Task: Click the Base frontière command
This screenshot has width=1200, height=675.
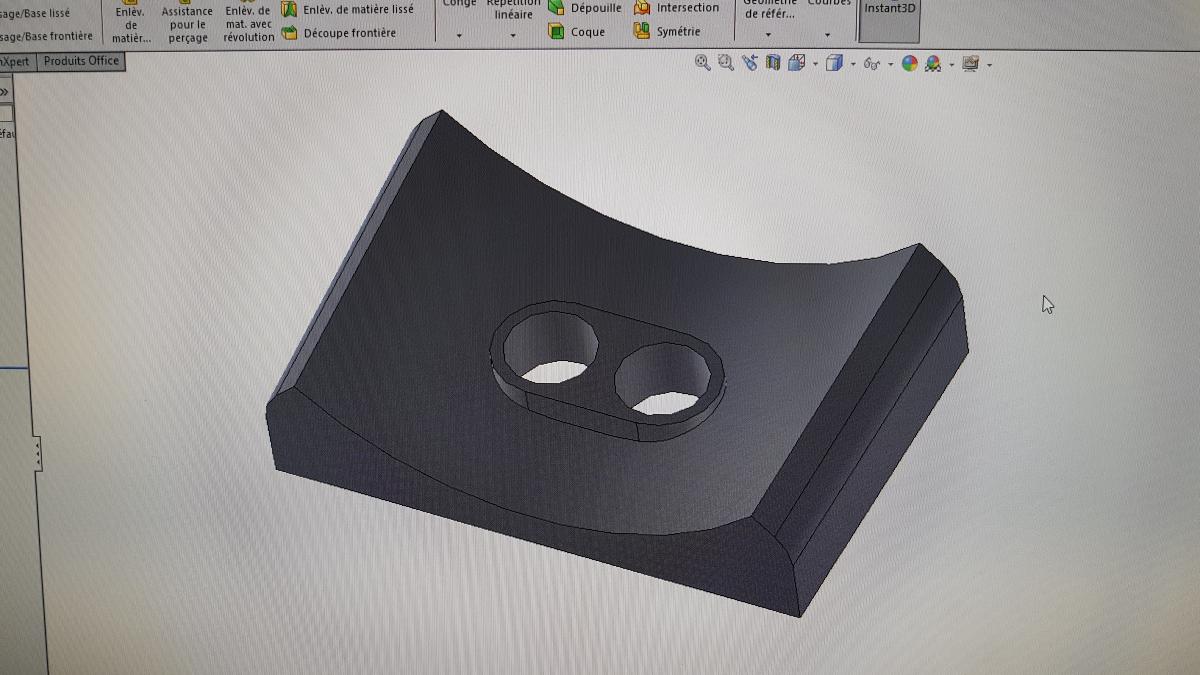Action: click(x=47, y=36)
